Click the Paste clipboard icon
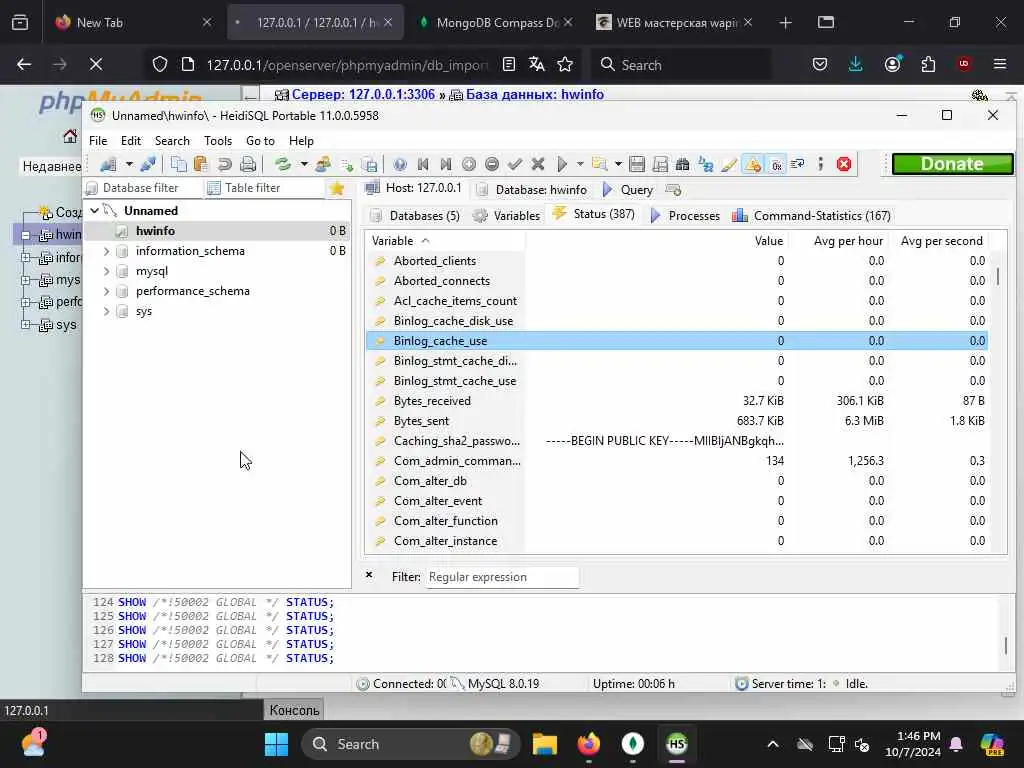The height and width of the screenshot is (768, 1024). pos(201,164)
